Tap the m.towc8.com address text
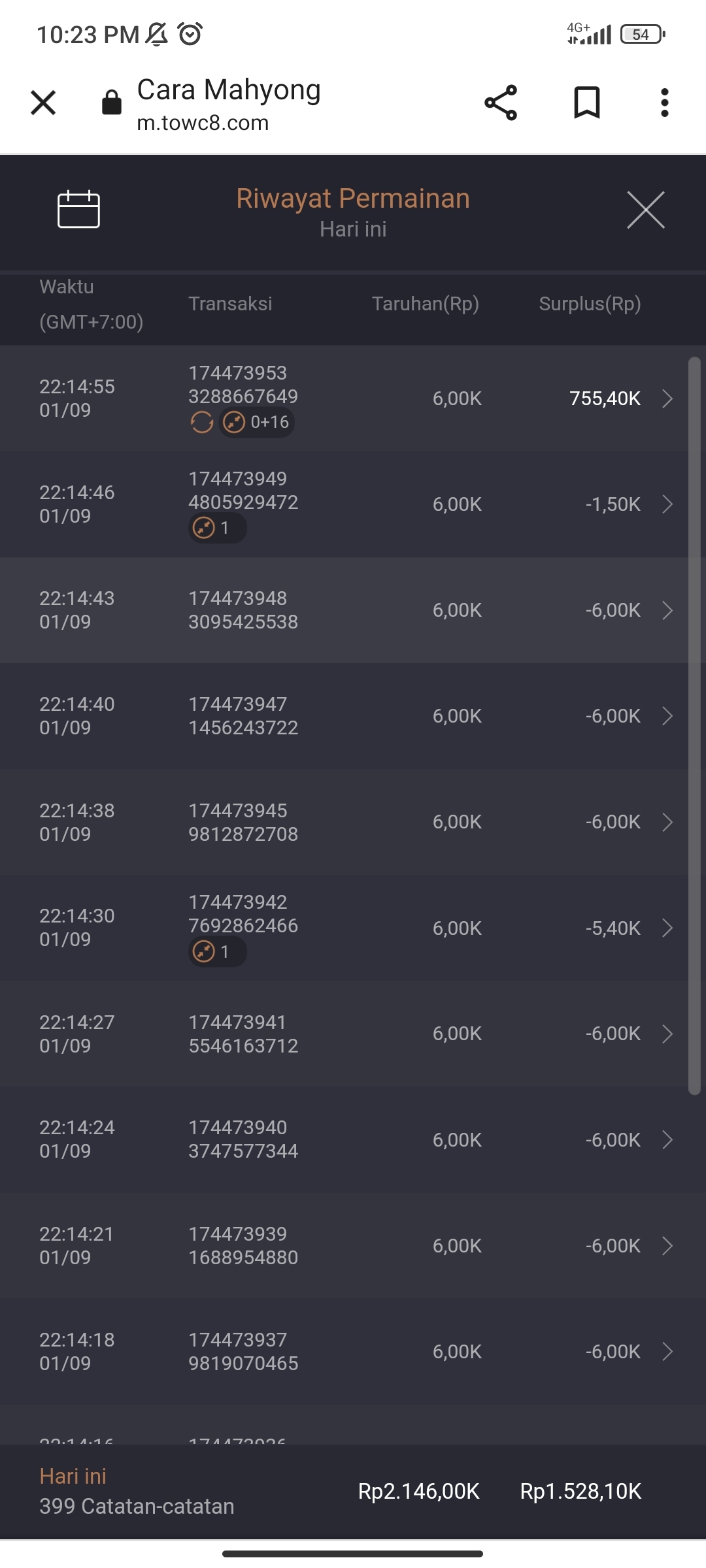The width and height of the screenshot is (706, 1568). [203, 123]
